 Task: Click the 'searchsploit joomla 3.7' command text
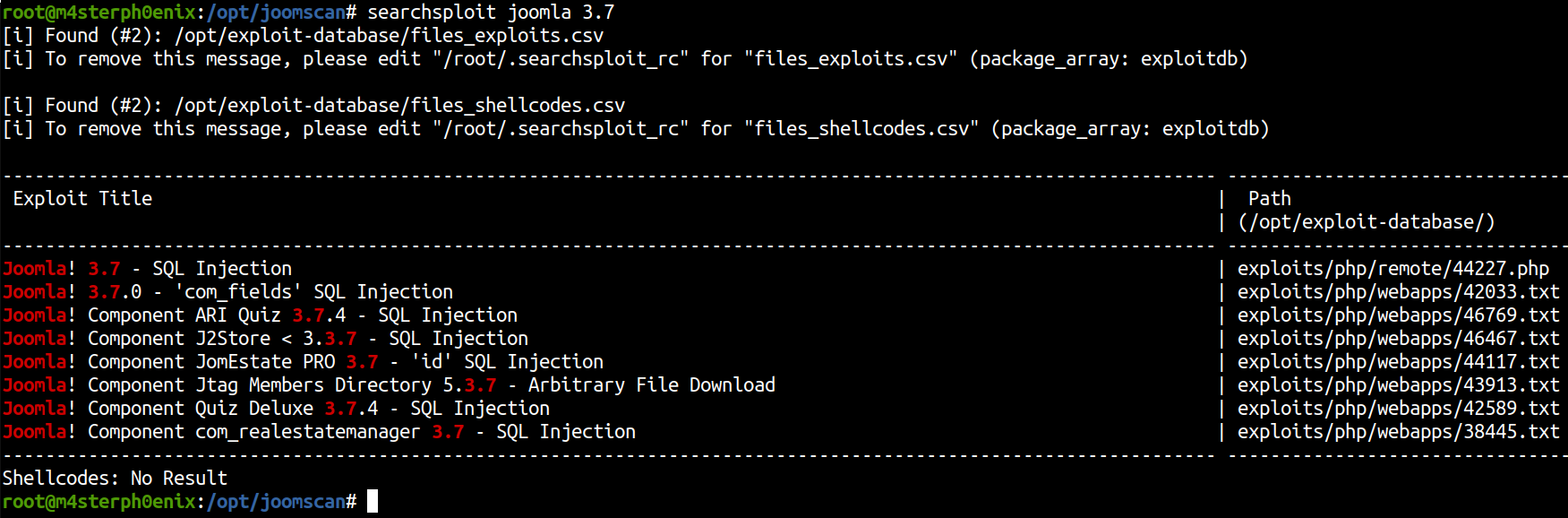[491, 13]
